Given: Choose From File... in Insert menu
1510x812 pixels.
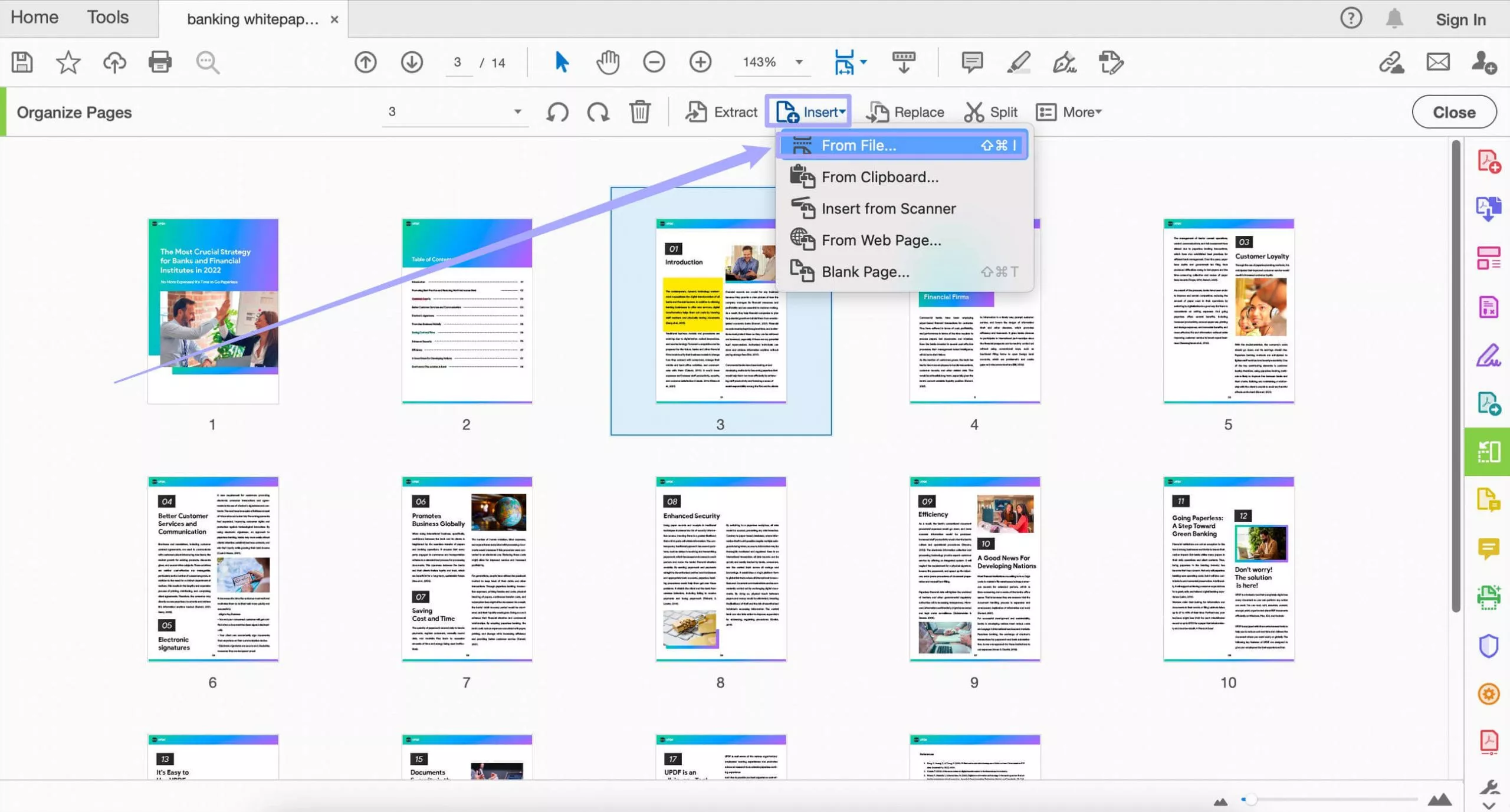Looking at the screenshot, I should tap(903, 145).
